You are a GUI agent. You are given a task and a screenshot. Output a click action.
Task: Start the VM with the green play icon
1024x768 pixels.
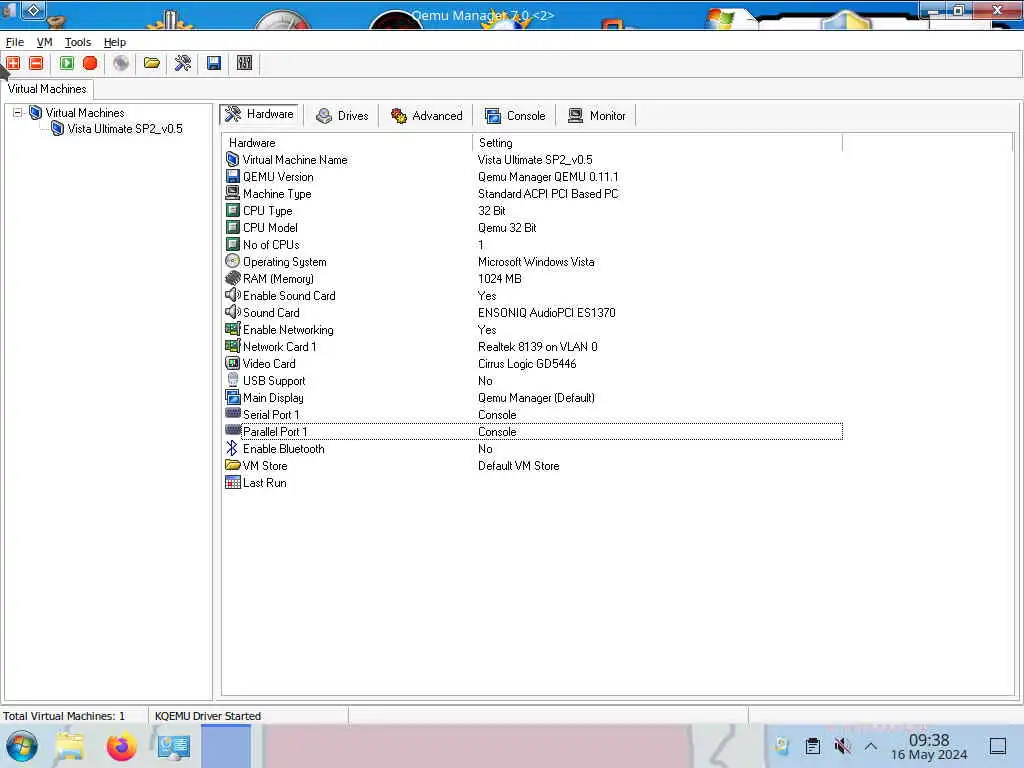point(67,63)
